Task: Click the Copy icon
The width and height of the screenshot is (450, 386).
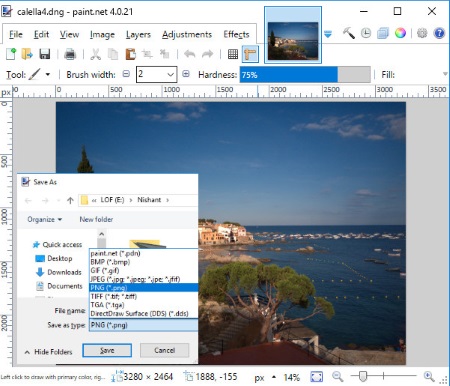Action: (113, 54)
